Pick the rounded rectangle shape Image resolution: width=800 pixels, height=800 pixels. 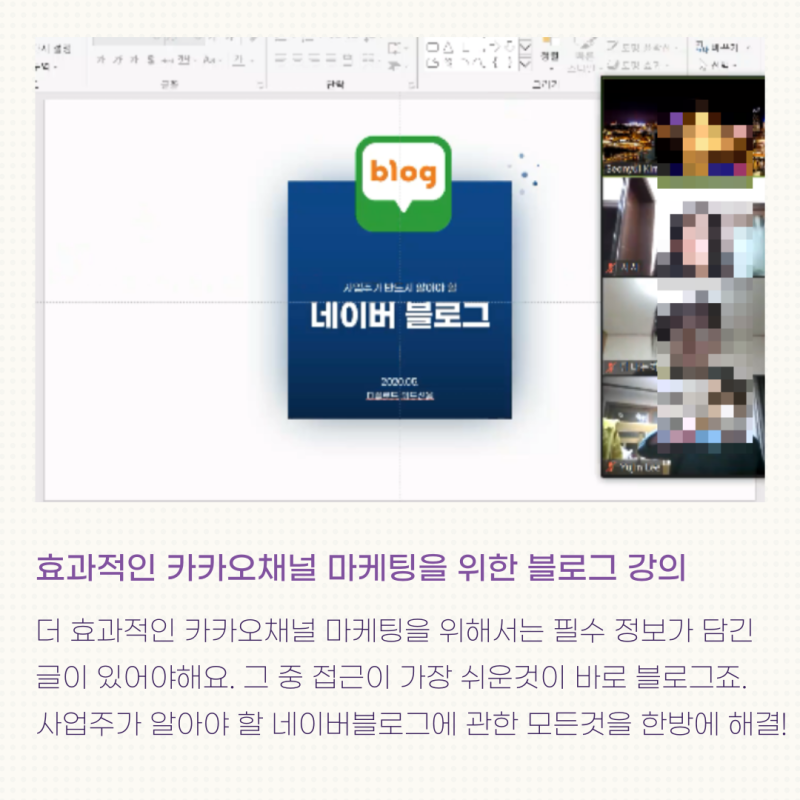point(432,47)
